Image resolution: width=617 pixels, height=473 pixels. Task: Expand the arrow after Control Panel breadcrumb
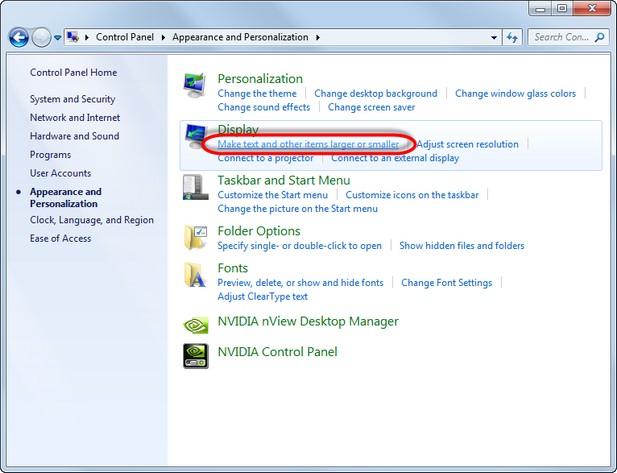pyautogui.click(x=163, y=37)
